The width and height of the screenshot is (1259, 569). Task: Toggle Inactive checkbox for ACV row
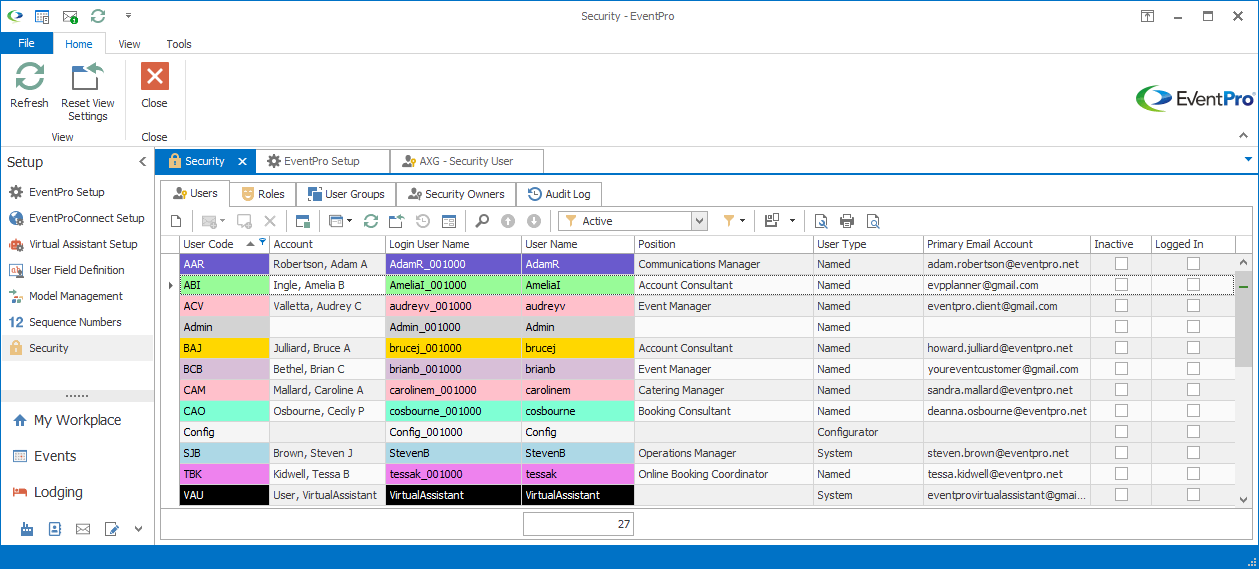(x=1121, y=306)
